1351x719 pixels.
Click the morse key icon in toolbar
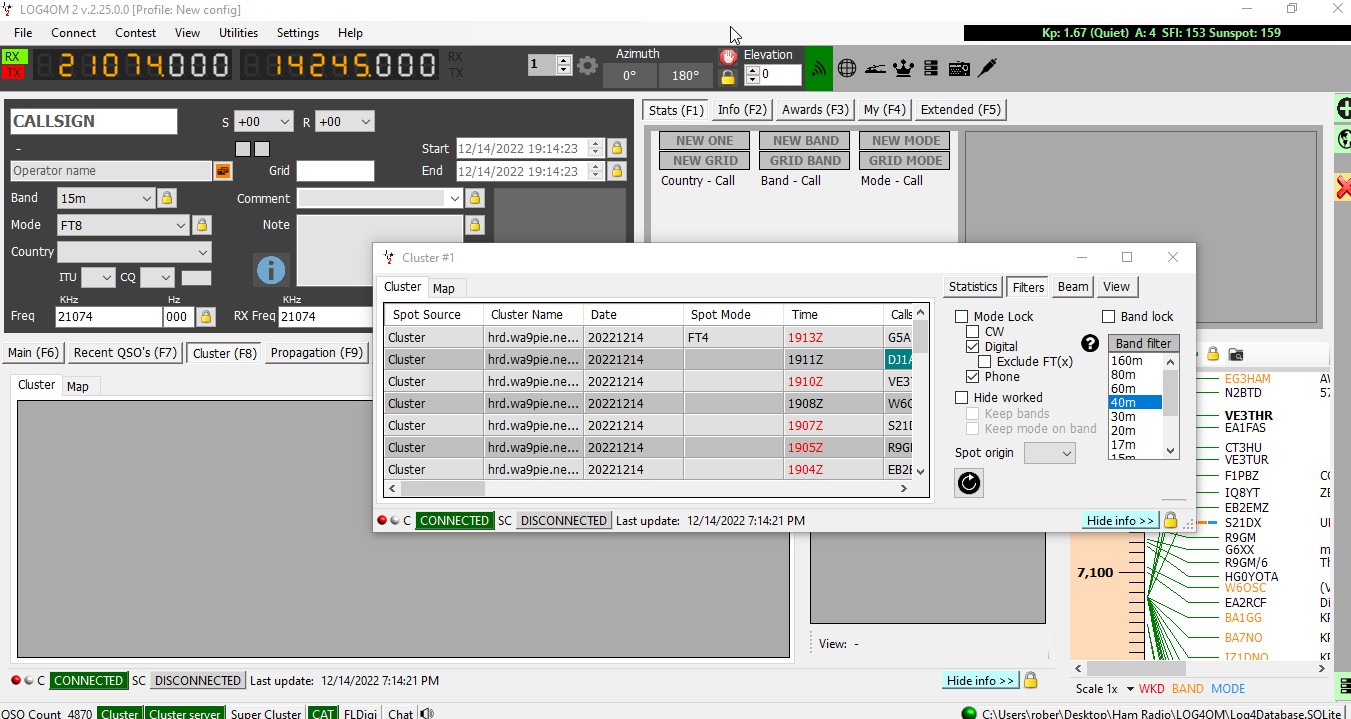pos(875,68)
